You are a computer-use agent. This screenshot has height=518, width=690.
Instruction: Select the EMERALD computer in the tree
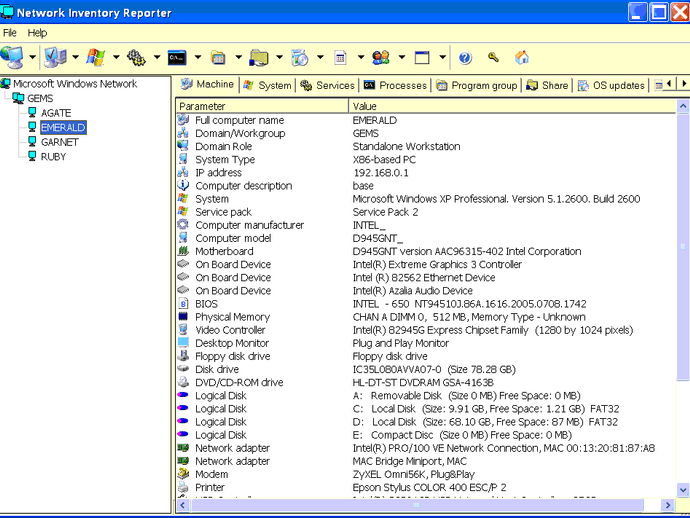63,128
